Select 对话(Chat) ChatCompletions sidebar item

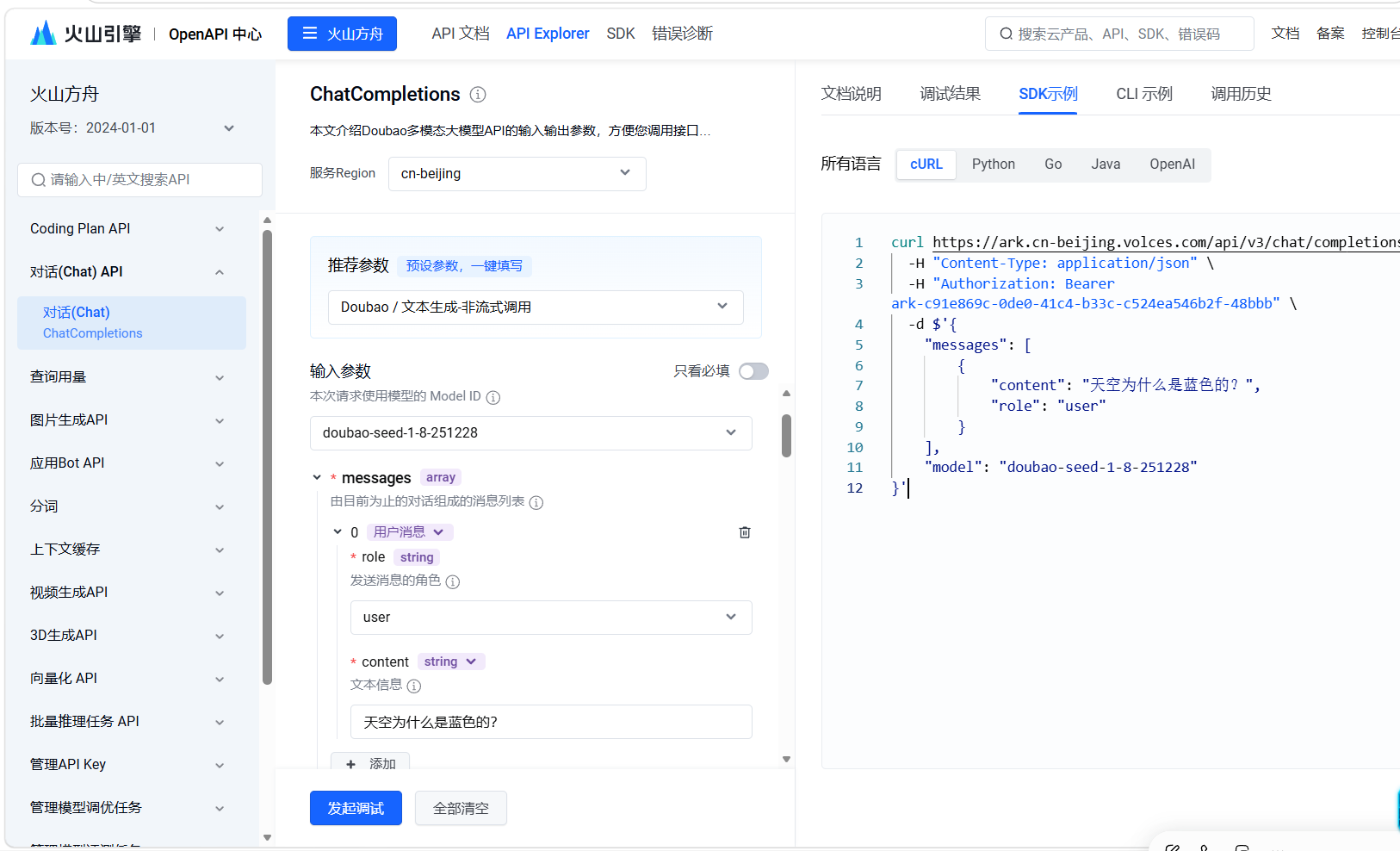tap(132, 323)
